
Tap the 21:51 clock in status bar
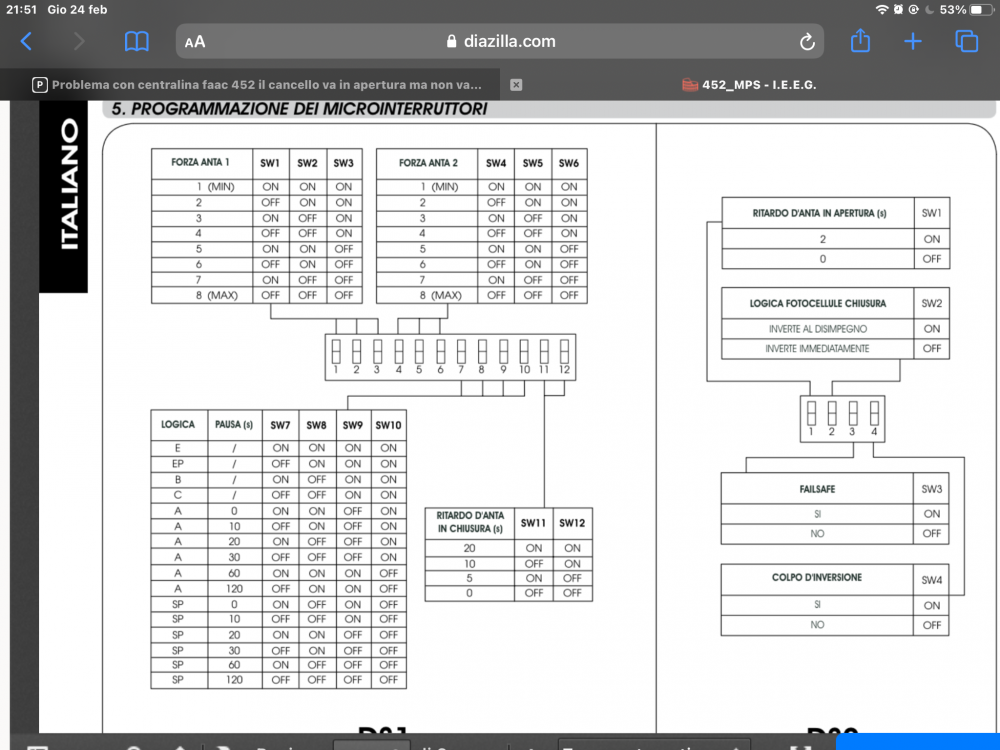tap(21, 10)
